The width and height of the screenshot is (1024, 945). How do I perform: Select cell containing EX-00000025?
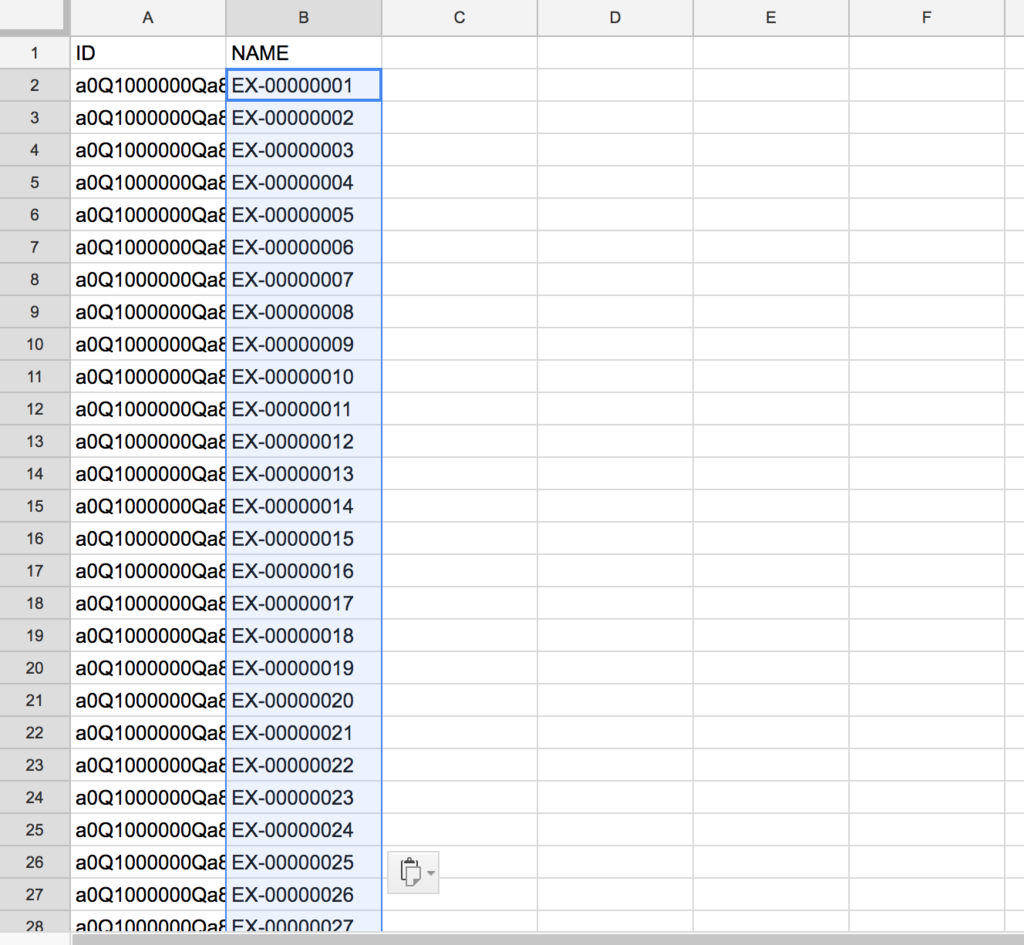pos(304,862)
